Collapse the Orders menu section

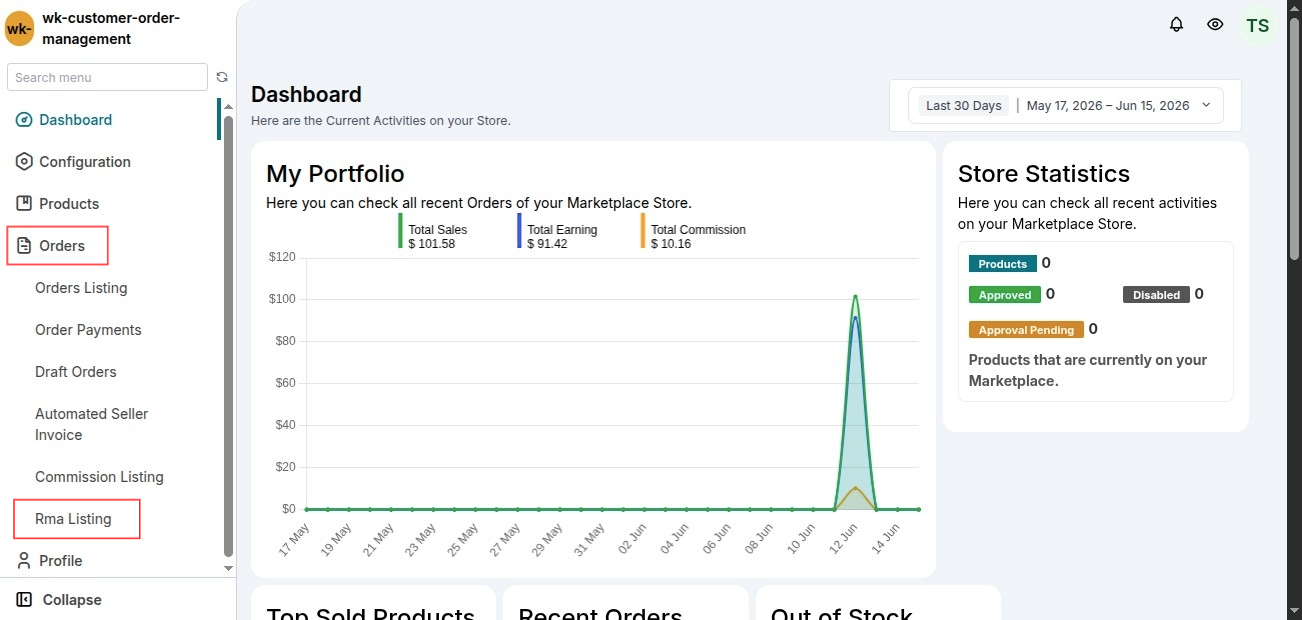(58, 246)
